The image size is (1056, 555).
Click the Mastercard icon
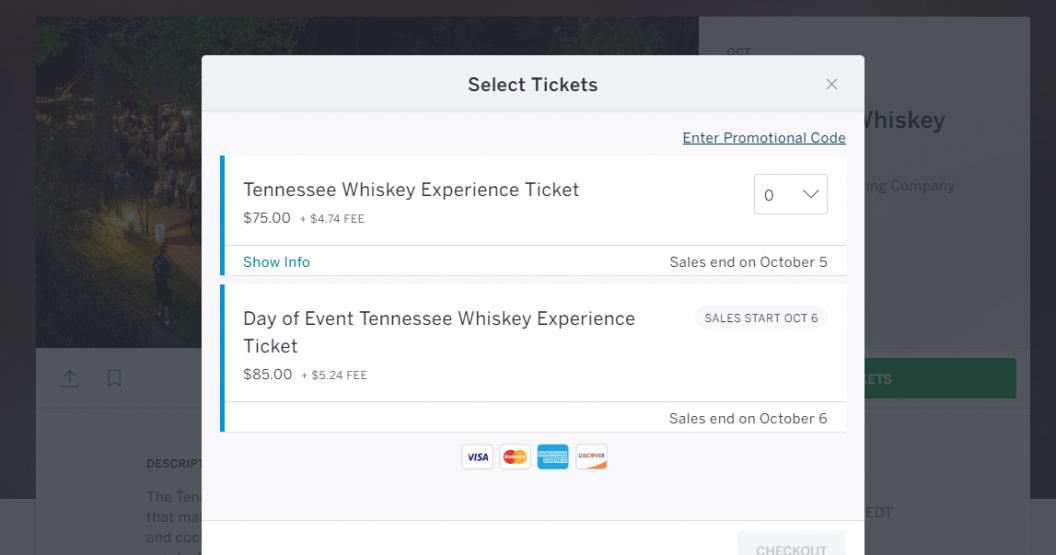pyautogui.click(x=515, y=457)
